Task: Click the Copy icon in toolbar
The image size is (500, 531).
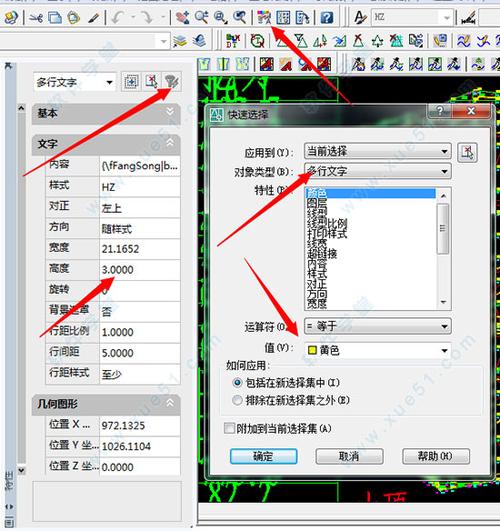Action: click(55, 17)
